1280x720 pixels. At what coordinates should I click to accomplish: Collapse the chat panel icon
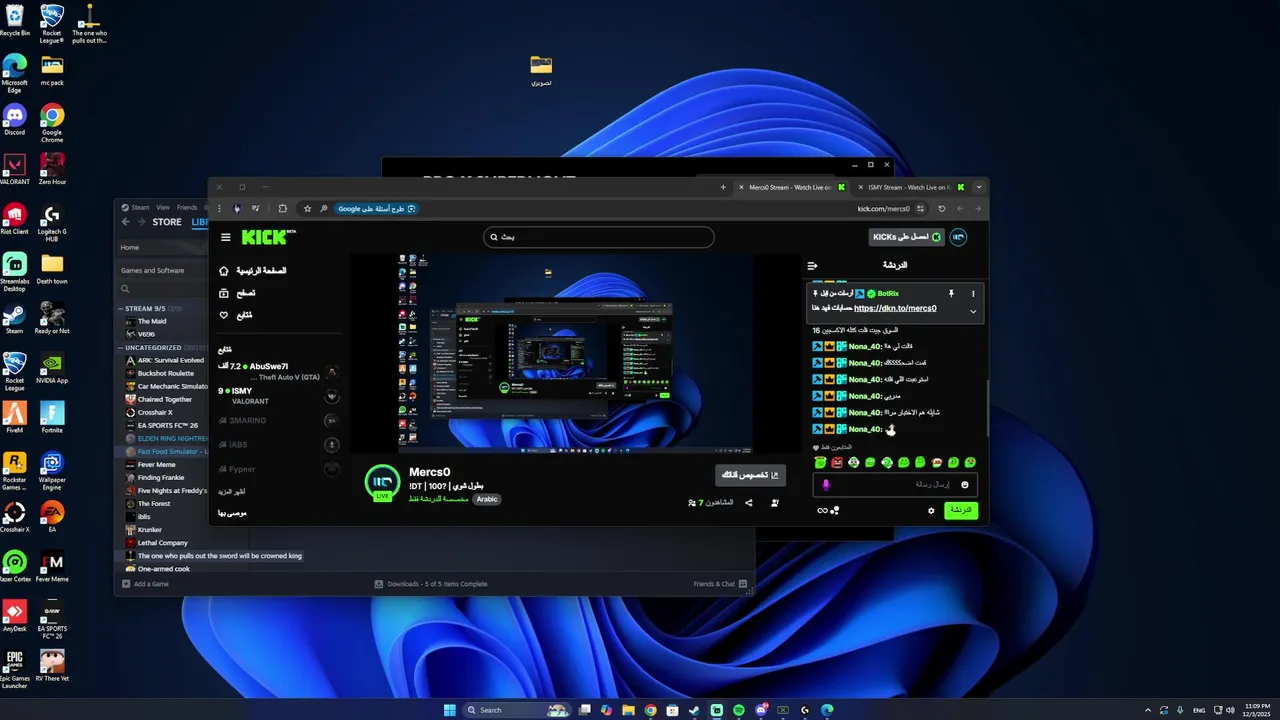812,265
